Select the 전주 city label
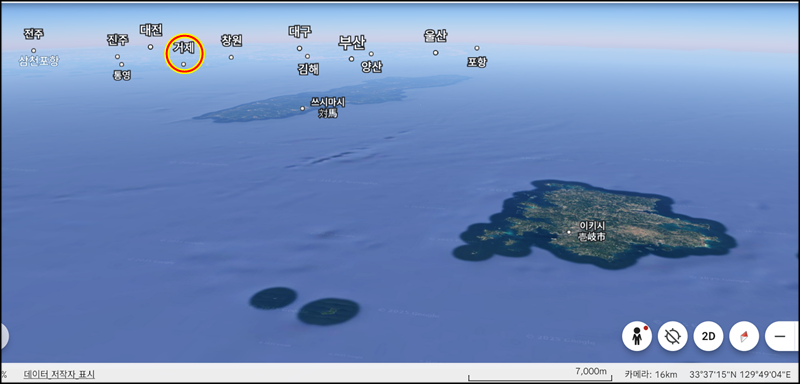The width and height of the screenshot is (800, 384). coord(33,34)
